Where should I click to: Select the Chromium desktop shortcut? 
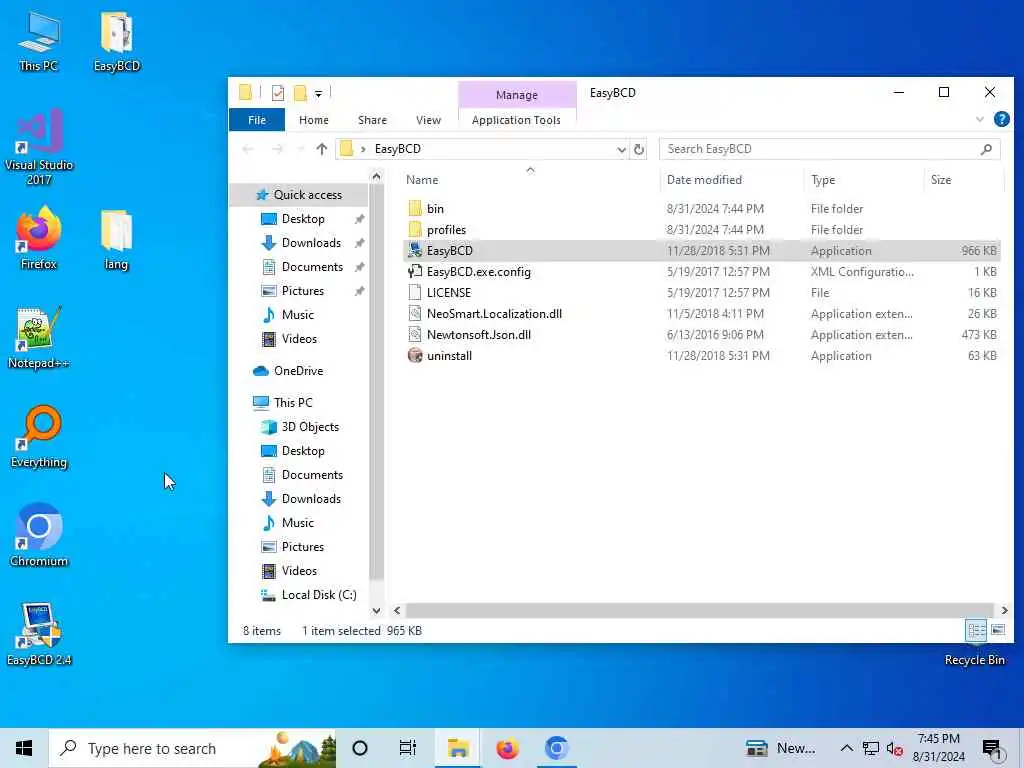click(x=39, y=536)
